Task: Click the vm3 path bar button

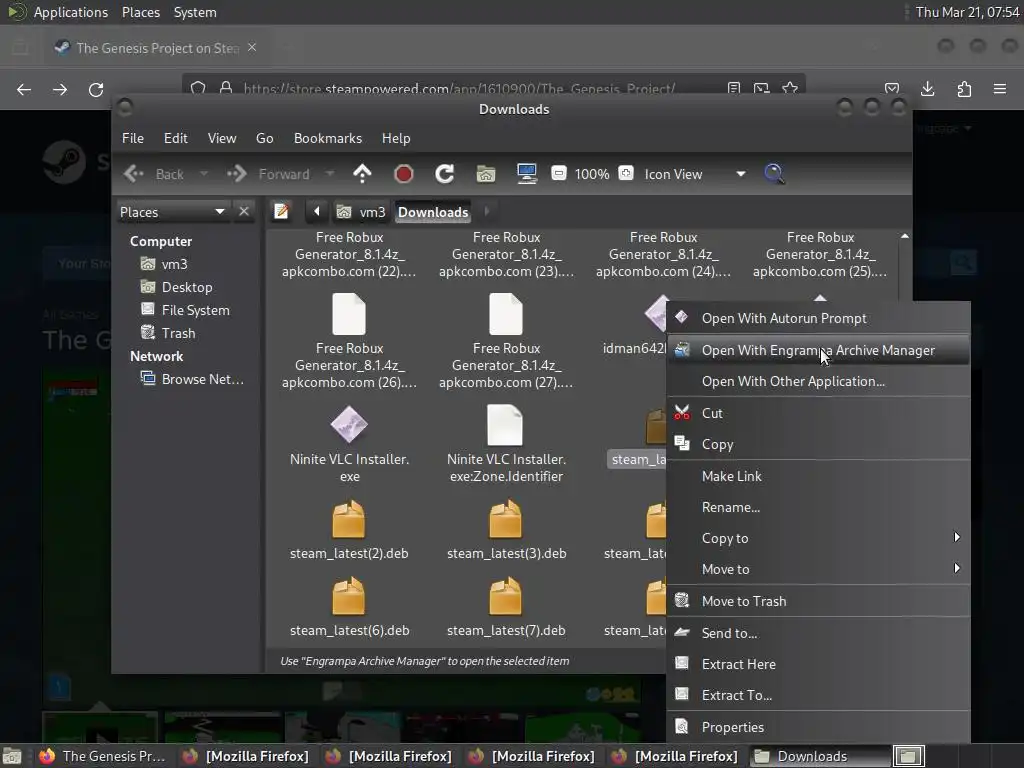Action: [x=361, y=212]
